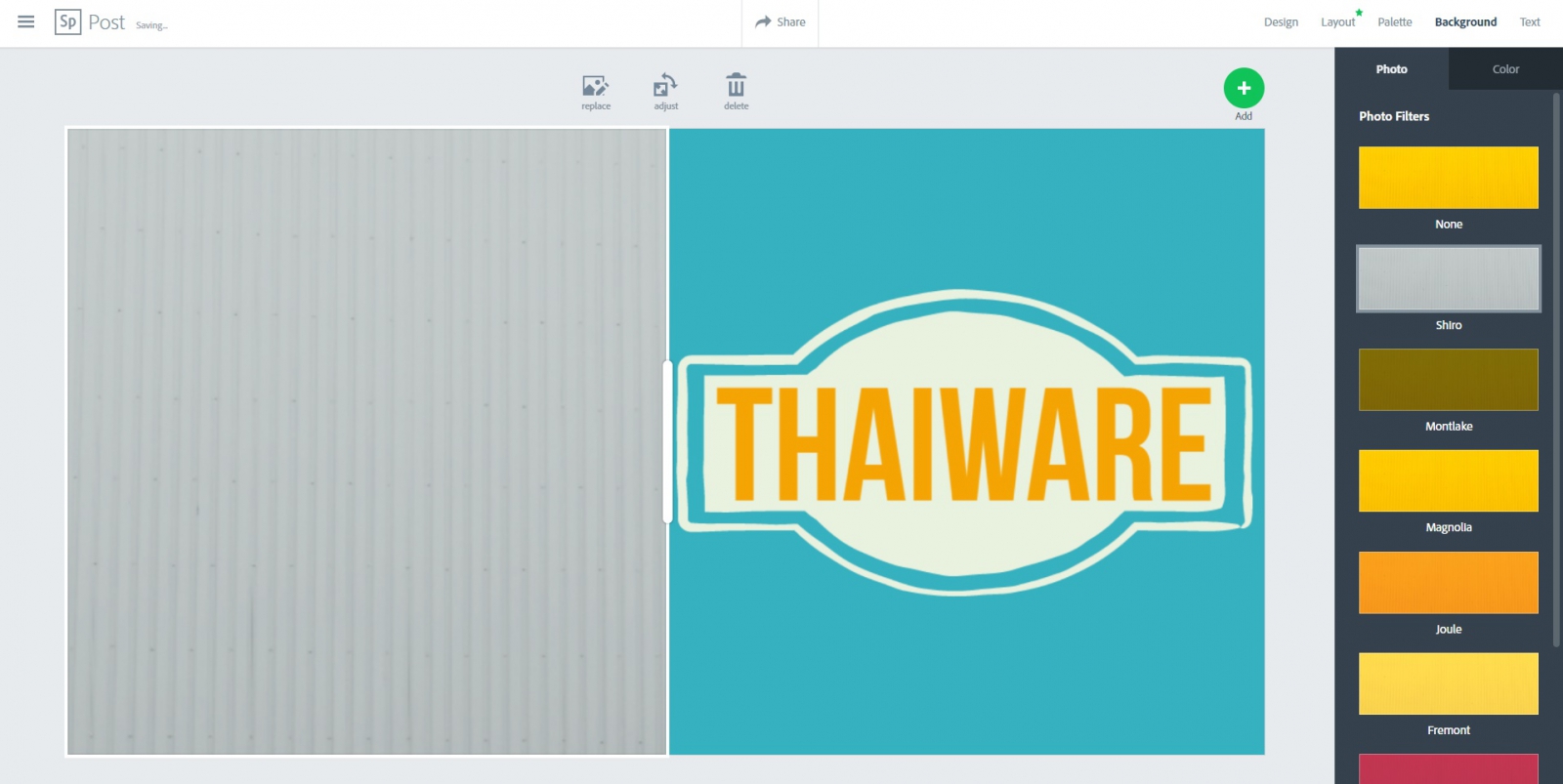Click the filters panel scrollbar
1563x784 pixels.
click(x=1556, y=369)
